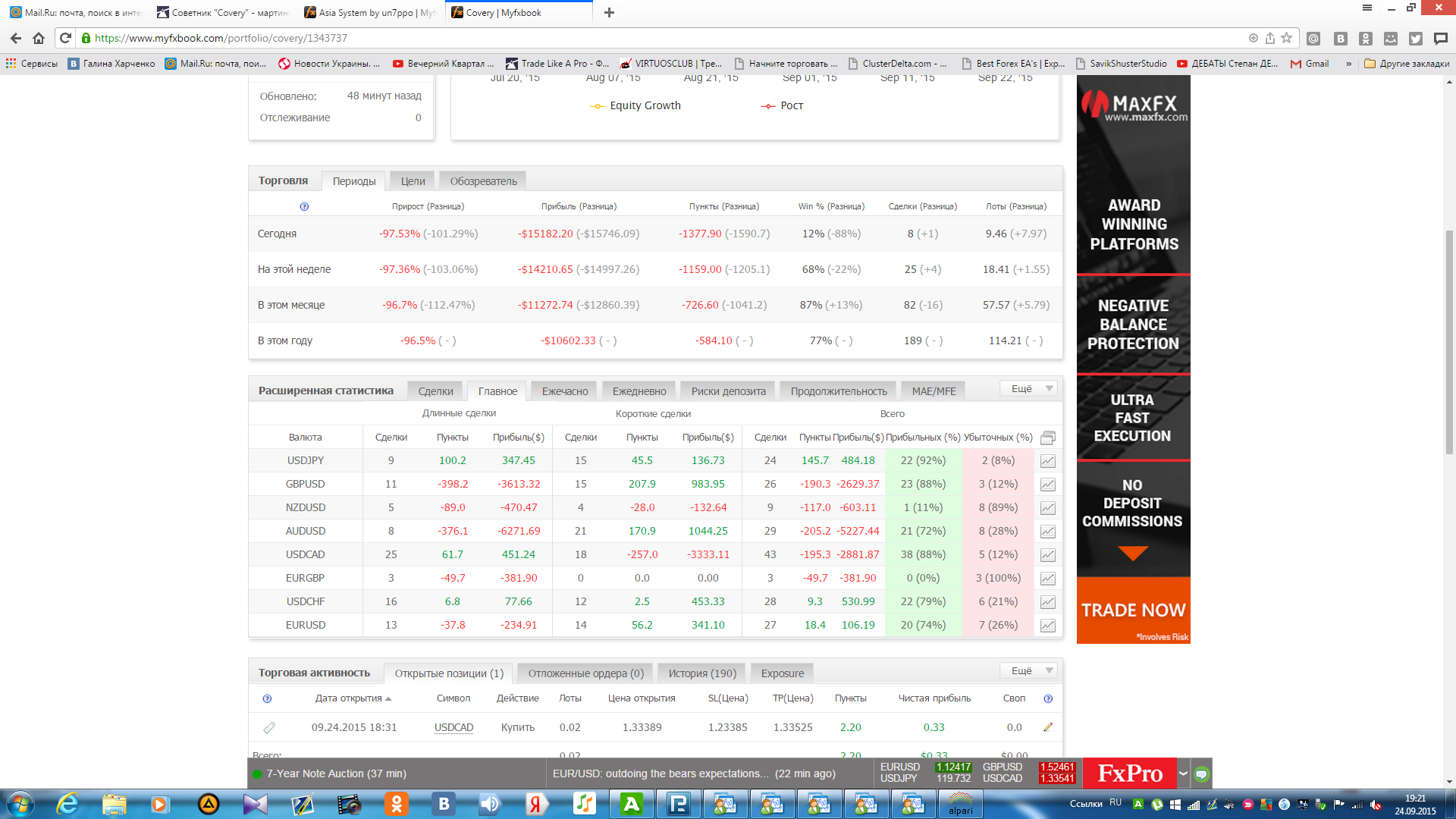This screenshot has width=1456, height=819.
Task: Open the Продолжительность tab
Action: [839, 391]
